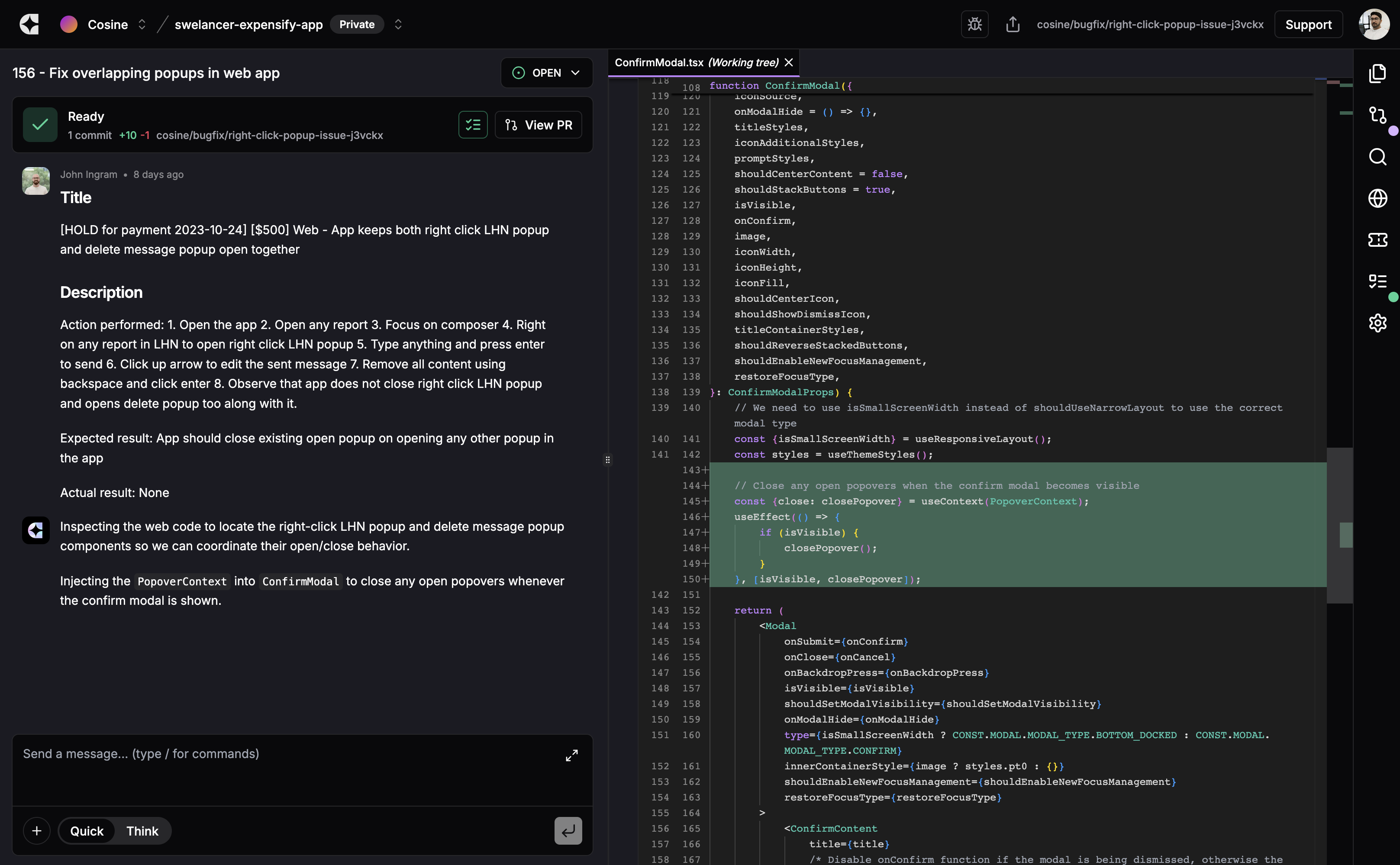
Task: Switch to Think mode
Action: (142, 831)
